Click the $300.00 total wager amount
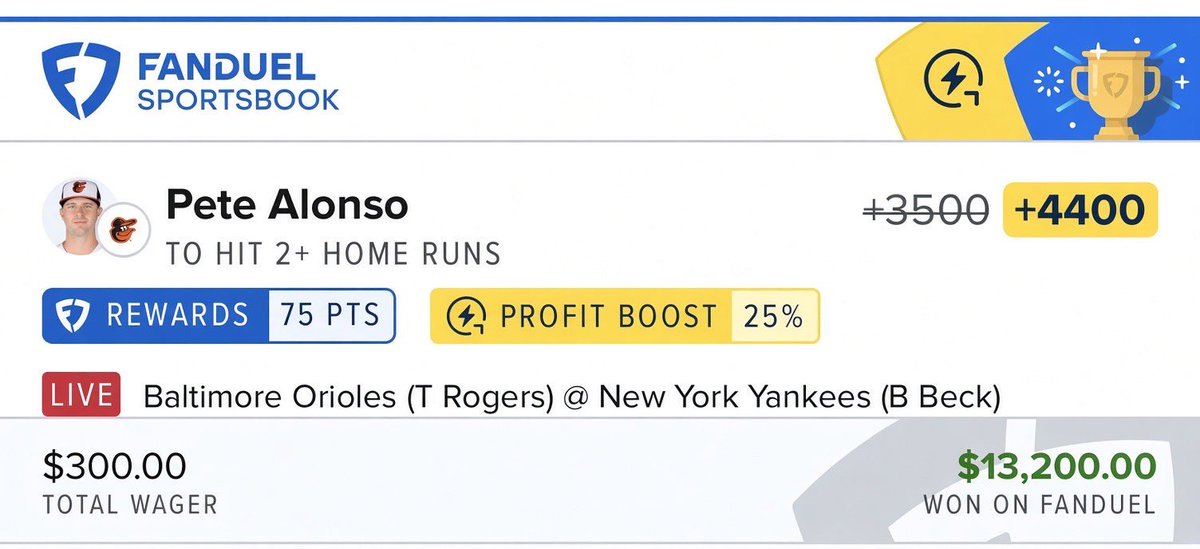The image size is (1200, 549). coord(114,465)
